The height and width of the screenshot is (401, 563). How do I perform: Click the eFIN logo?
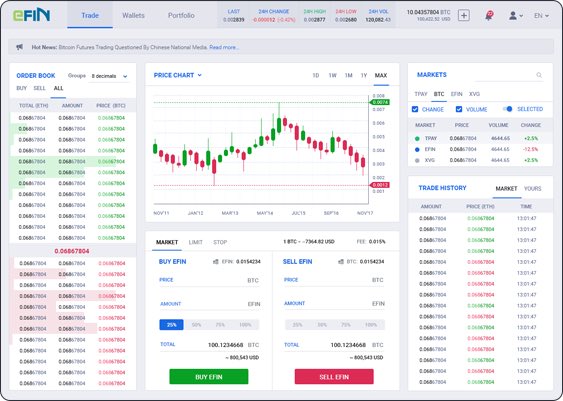pyautogui.click(x=32, y=15)
